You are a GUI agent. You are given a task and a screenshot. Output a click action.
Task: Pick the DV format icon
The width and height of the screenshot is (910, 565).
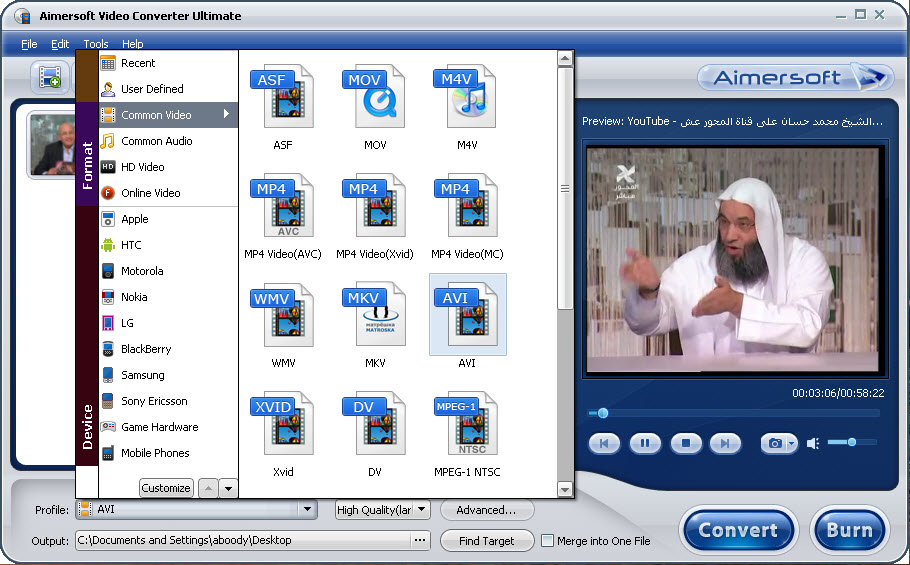[374, 423]
